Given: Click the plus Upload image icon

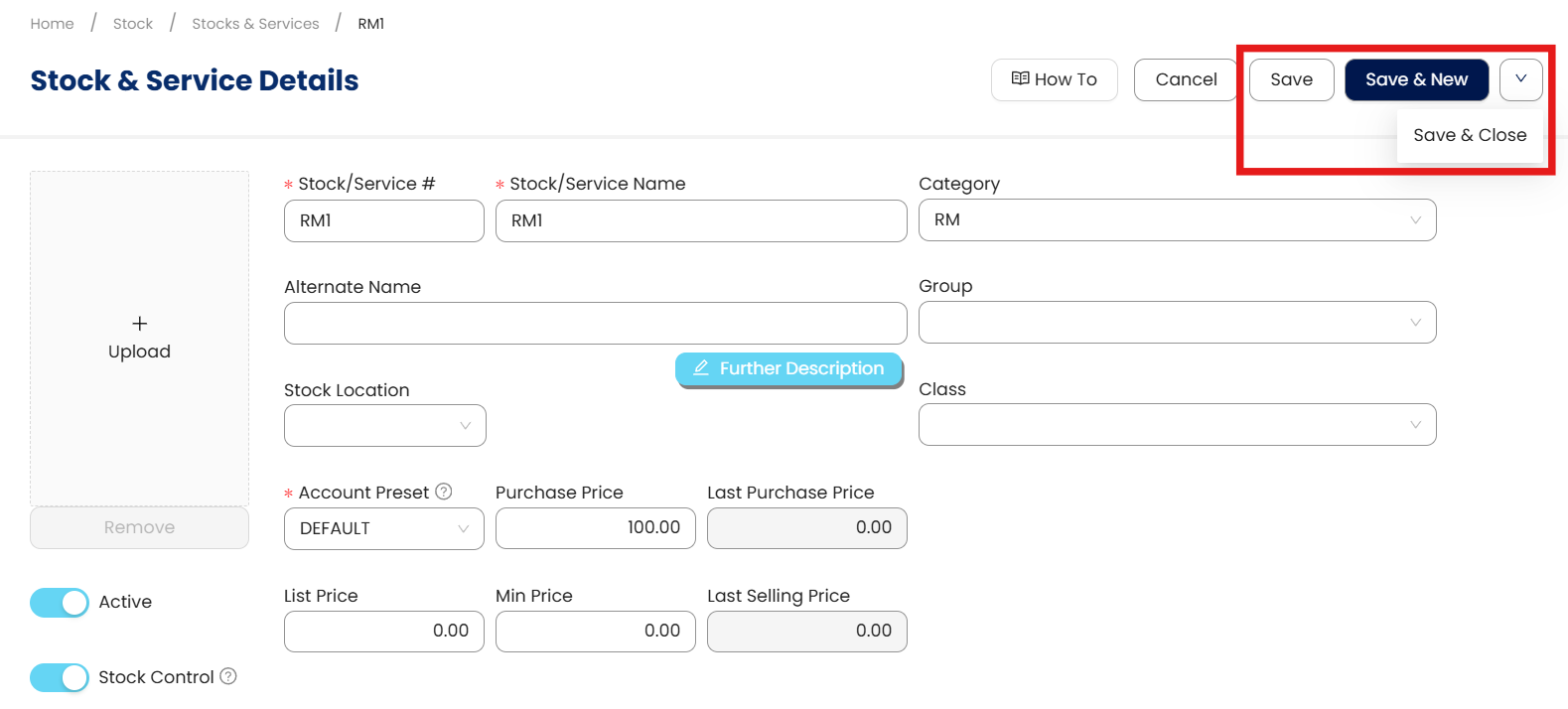Looking at the screenshot, I should coord(139,324).
